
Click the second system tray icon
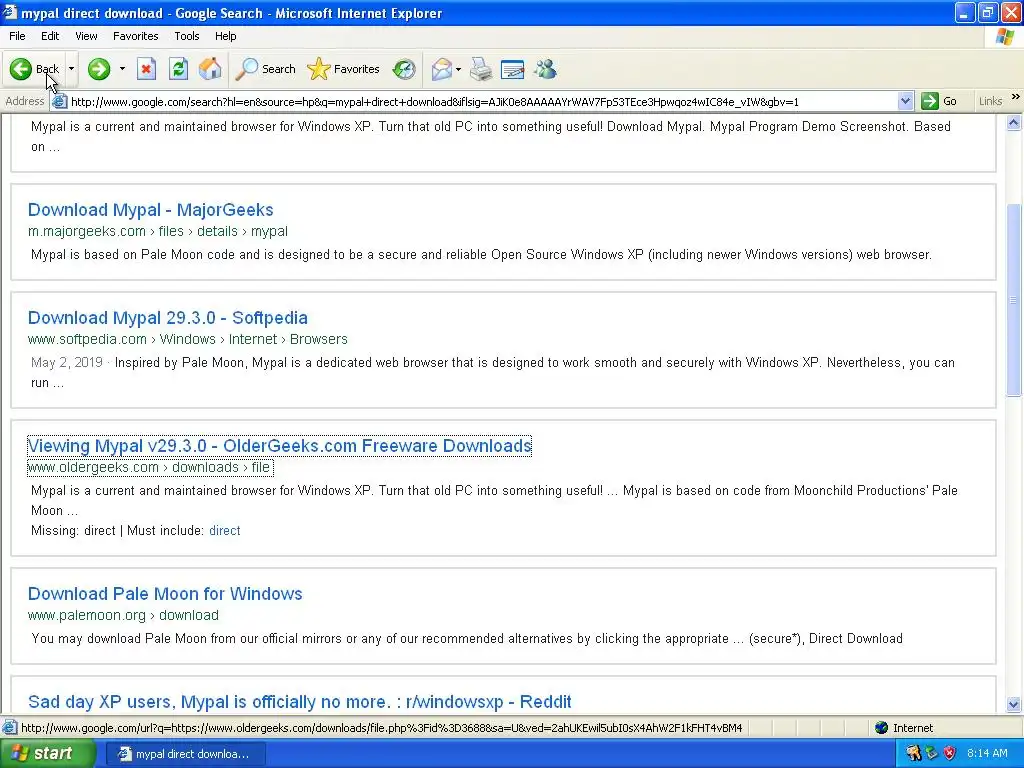tap(931, 753)
